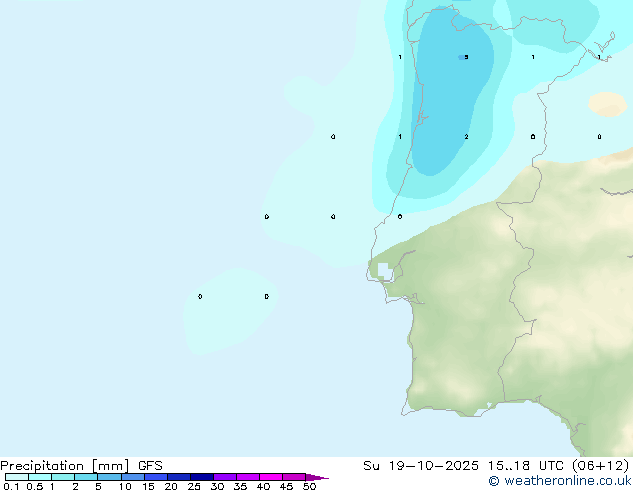Click the '40' legend scale label

pyautogui.click(x=263, y=486)
